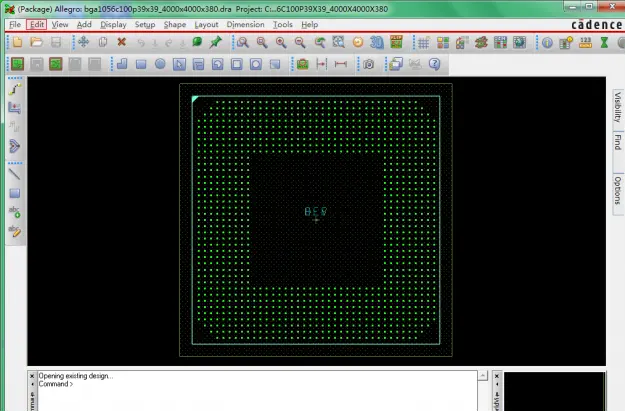Select the Shape Add Circle tool
The height and width of the screenshot is (412, 626).
point(160,64)
